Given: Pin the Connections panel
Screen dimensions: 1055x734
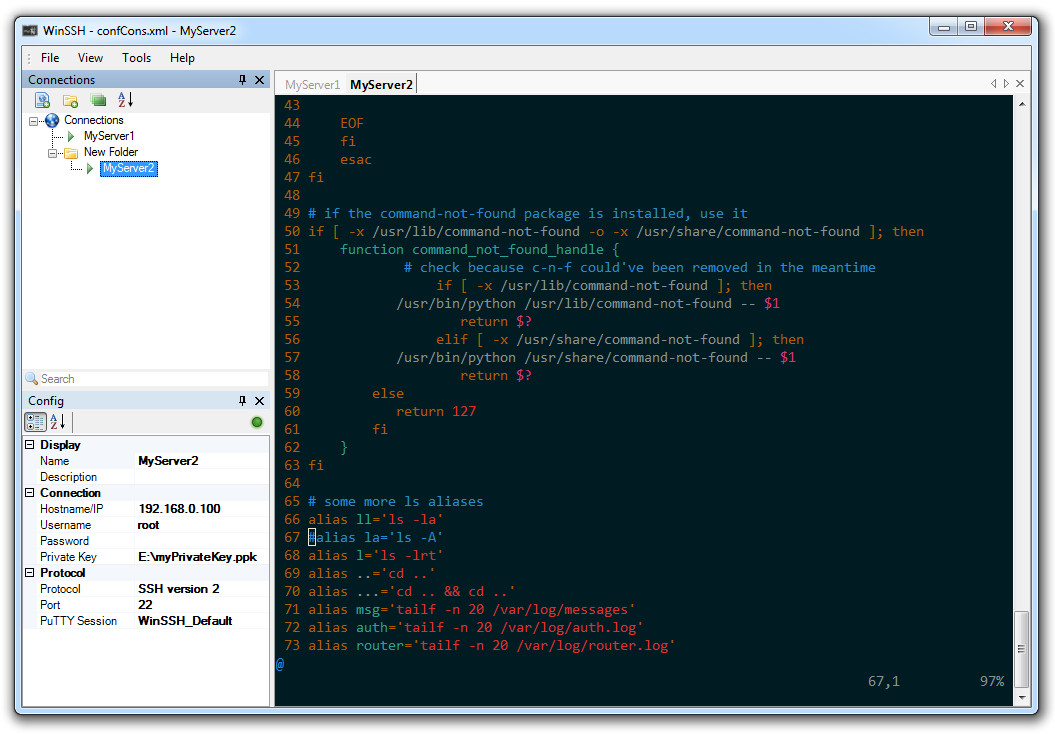Looking at the screenshot, I should [x=242, y=79].
